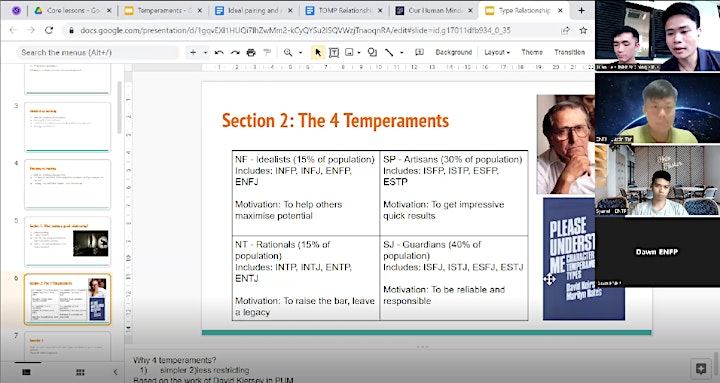Image resolution: width=720 pixels, height=383 pixels.
Task: Click the Add comment icon
Action: coord(419,52)
